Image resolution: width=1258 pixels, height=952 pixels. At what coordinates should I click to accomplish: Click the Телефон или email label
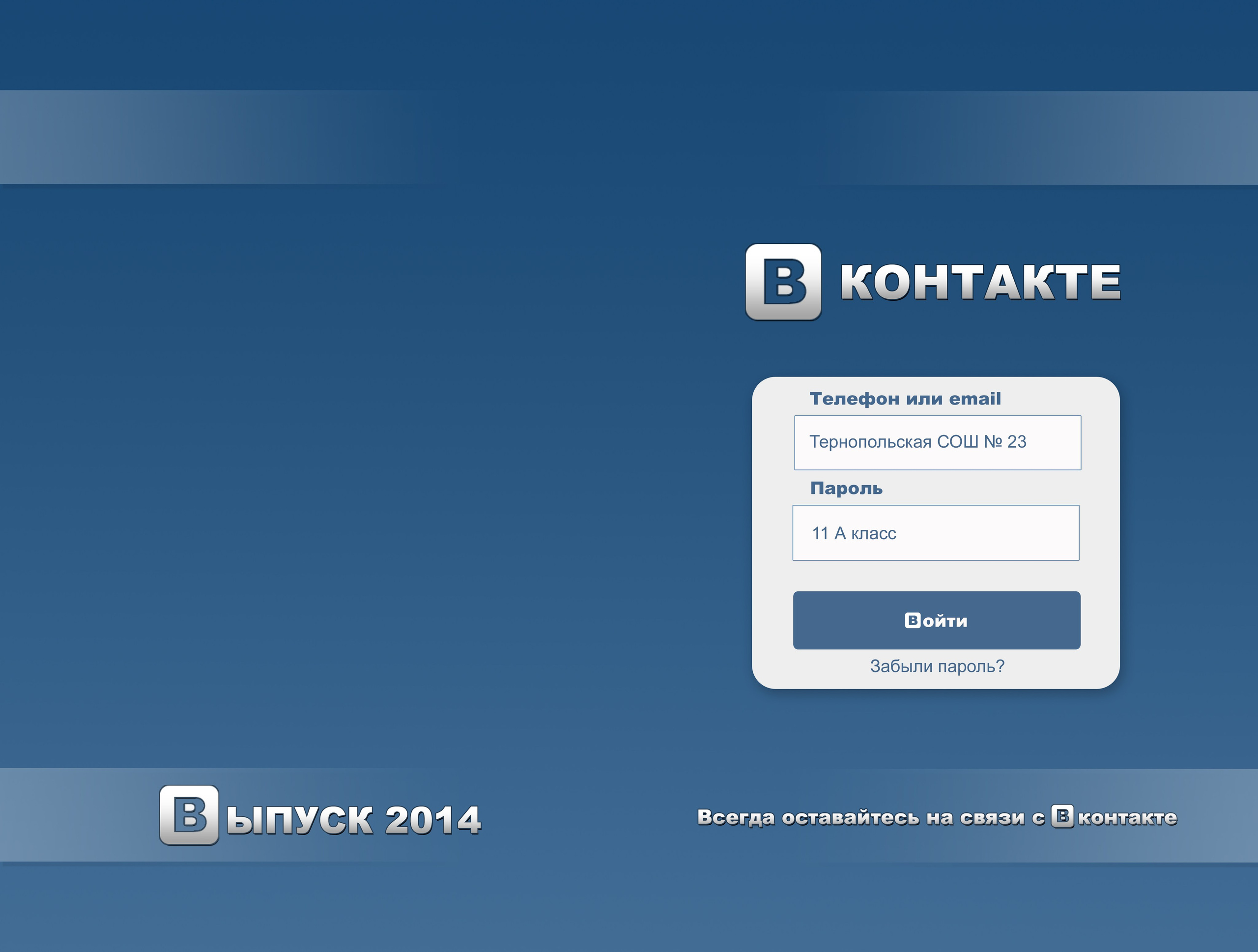(x=904, y=399)
